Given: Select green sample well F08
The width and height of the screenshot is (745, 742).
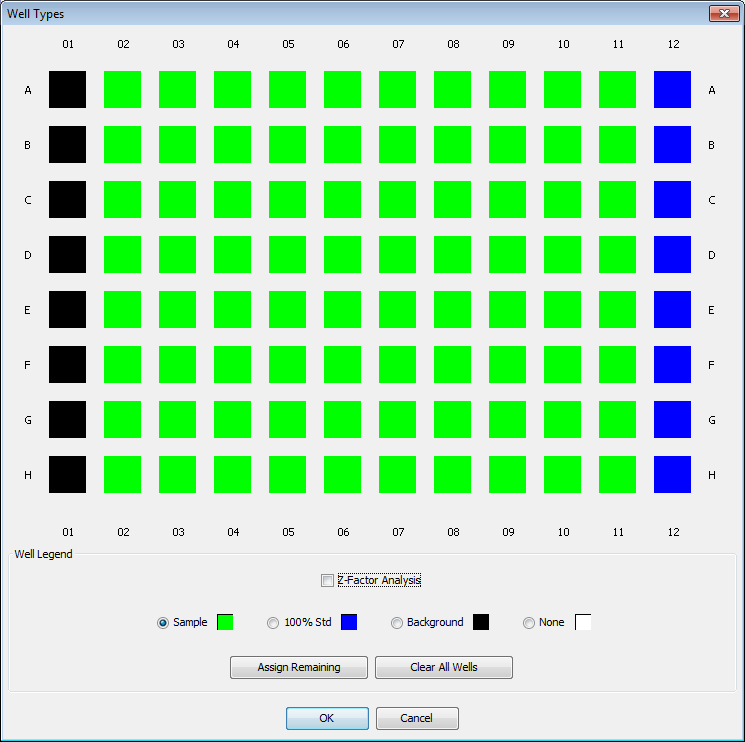Looking at the screenshot, I should pos(453,365).
